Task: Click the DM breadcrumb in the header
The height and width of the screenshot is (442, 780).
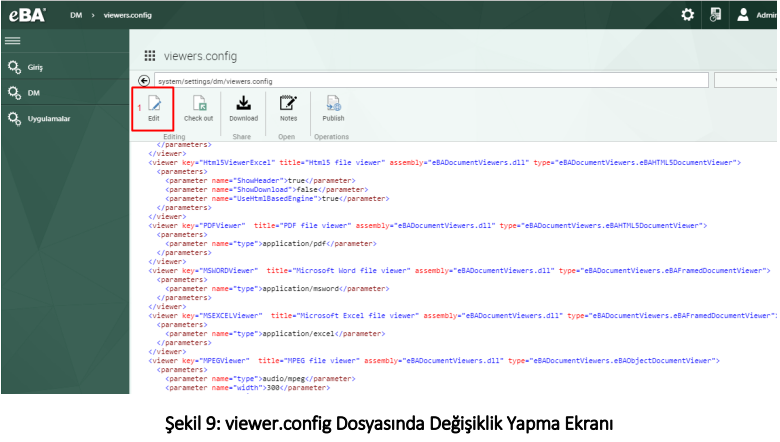Action: tap(76, 15)
